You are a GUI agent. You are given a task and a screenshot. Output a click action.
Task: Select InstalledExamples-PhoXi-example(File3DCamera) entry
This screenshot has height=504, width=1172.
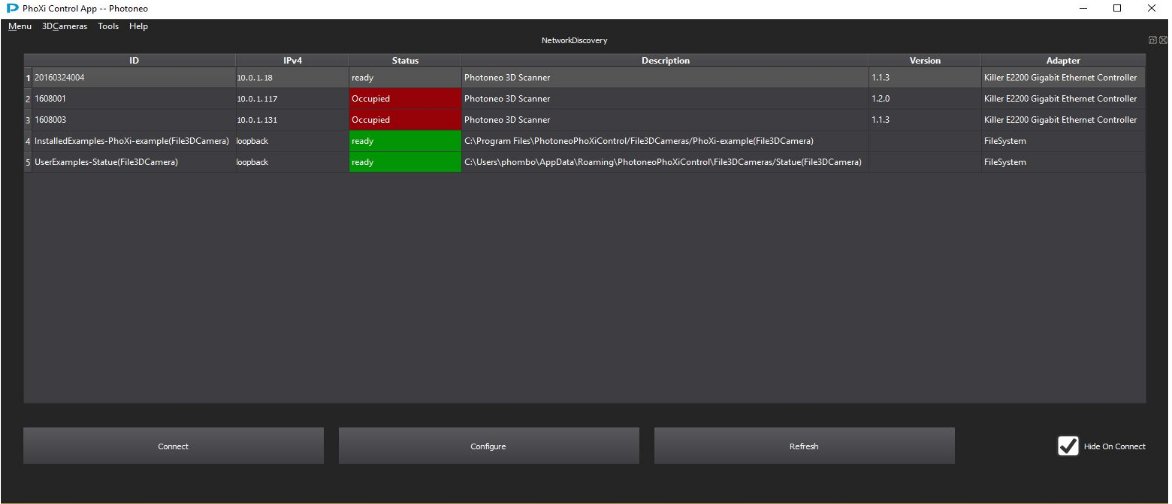[134, 141]
